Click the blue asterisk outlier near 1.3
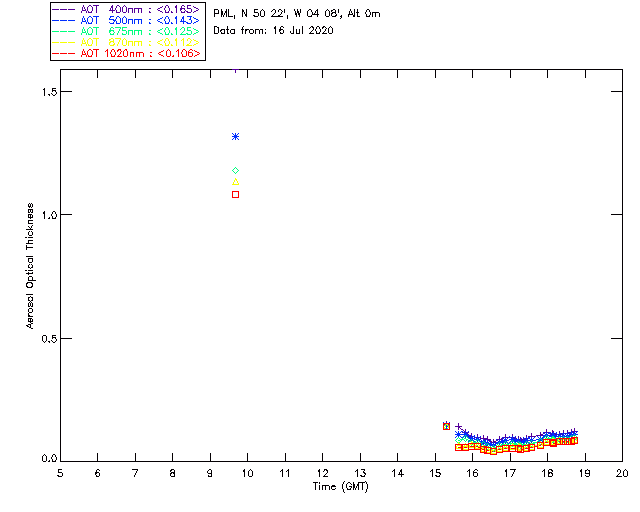Viewport: 640px width, 512px height. click(x=235, y=136)
